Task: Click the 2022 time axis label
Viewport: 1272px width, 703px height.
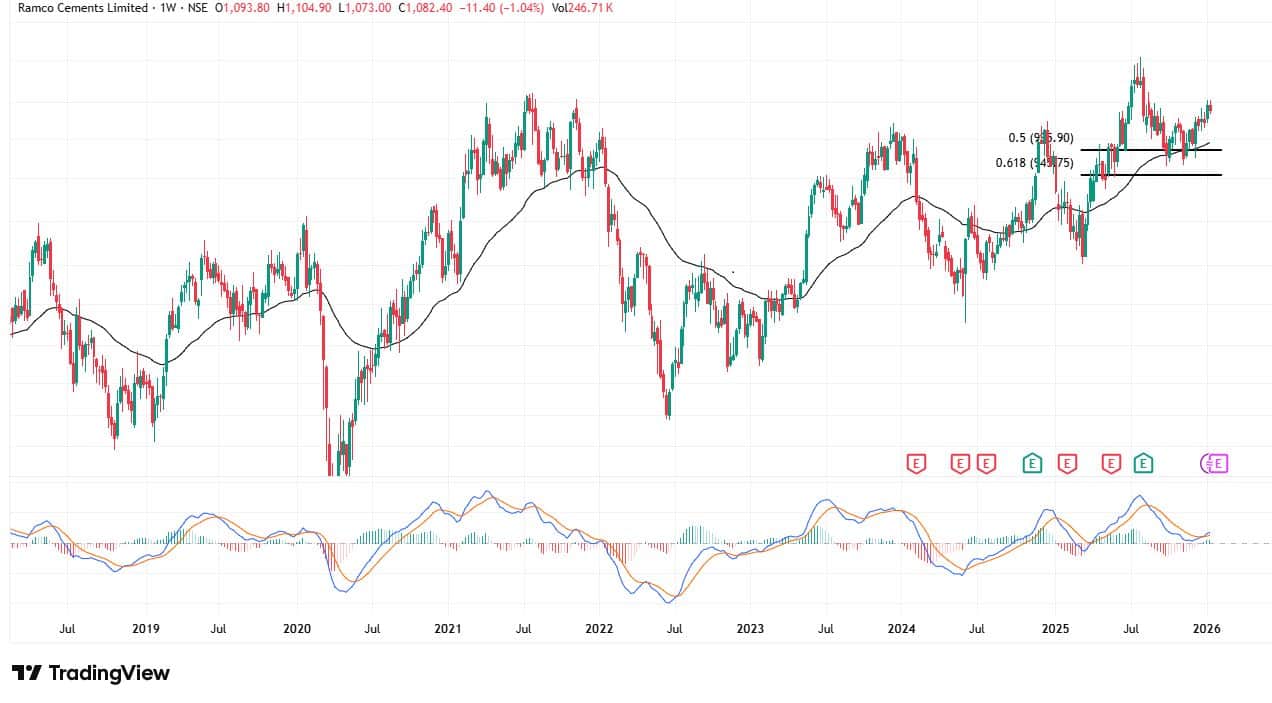Action: pos(599,629)
